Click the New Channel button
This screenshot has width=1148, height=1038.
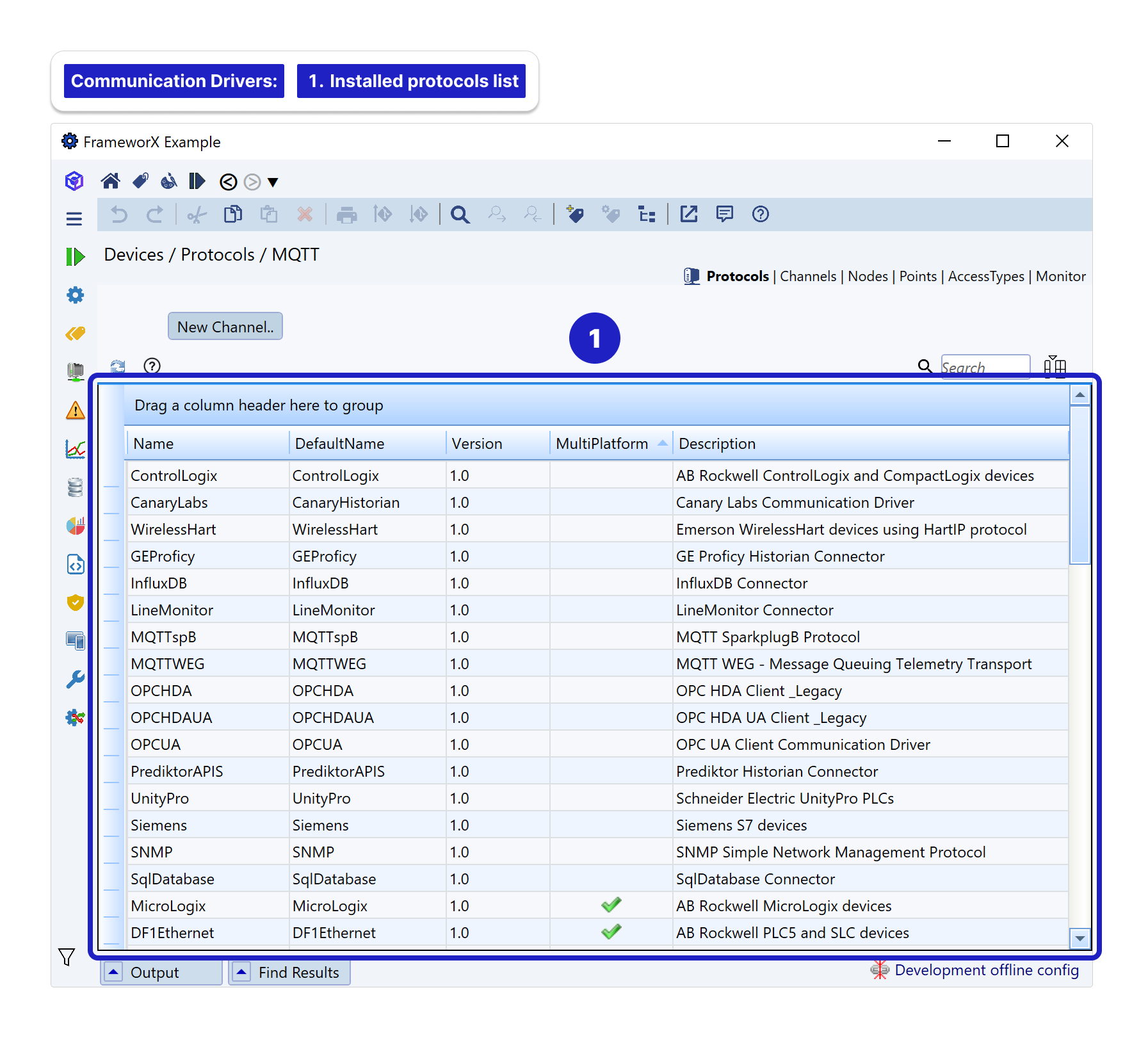225,327
